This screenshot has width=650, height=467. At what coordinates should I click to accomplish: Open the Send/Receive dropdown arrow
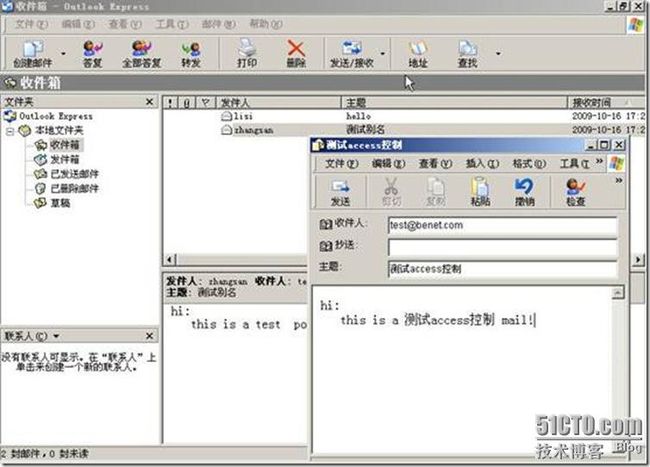coord(383,53)
